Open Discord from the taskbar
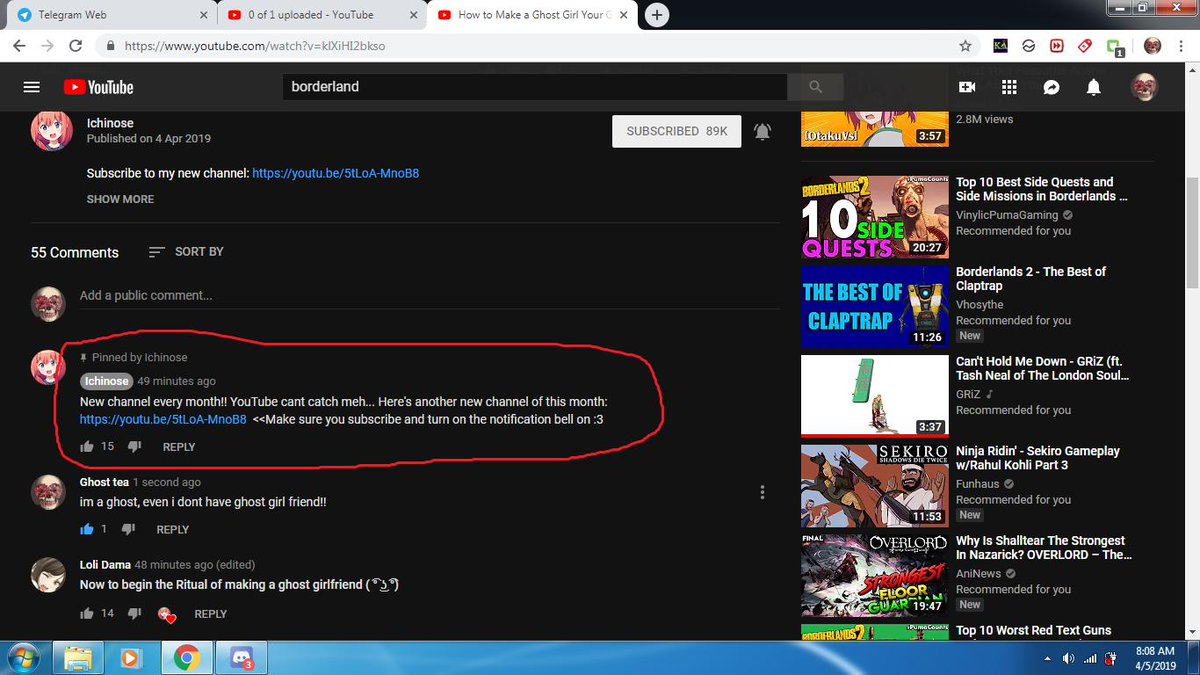1200x675 pixels. [239, 657]
